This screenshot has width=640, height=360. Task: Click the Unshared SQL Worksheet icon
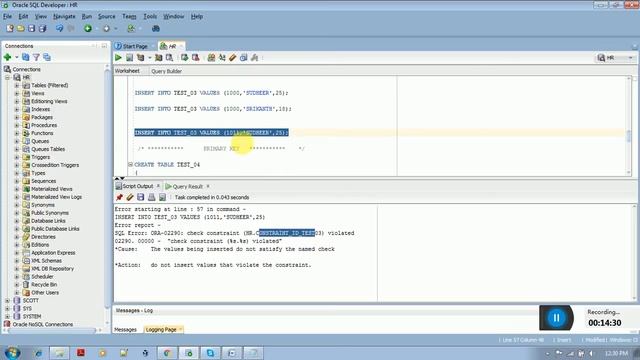[x=211, y=58]
